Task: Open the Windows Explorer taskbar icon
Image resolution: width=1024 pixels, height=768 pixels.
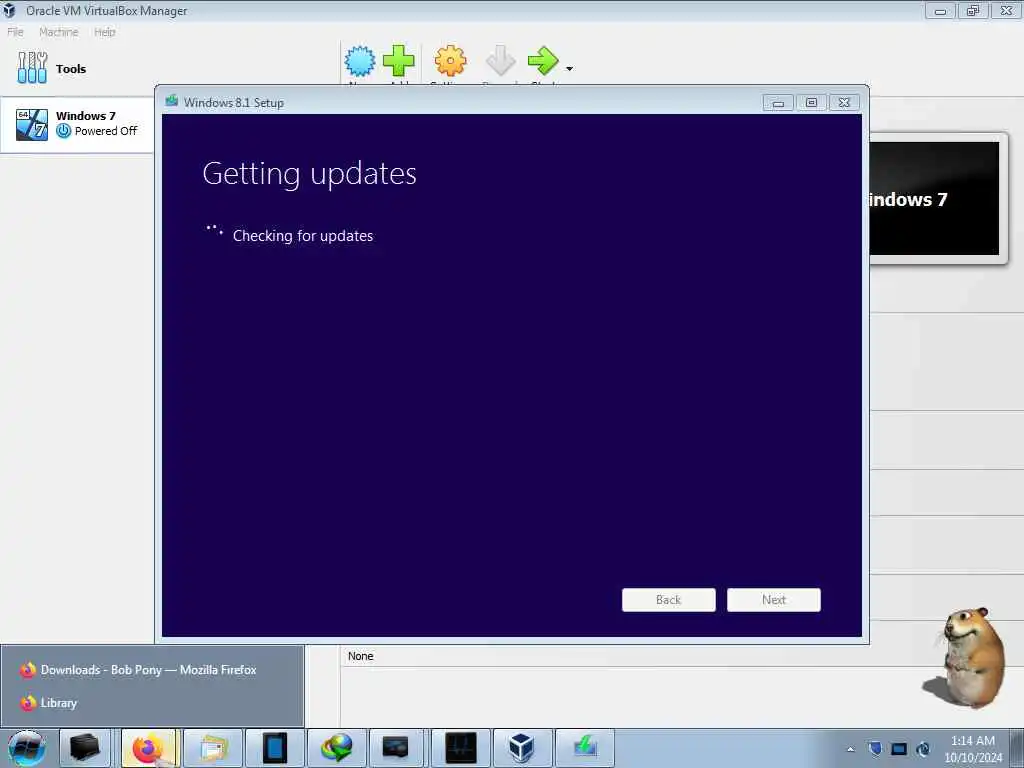Action: coord(213,748)
